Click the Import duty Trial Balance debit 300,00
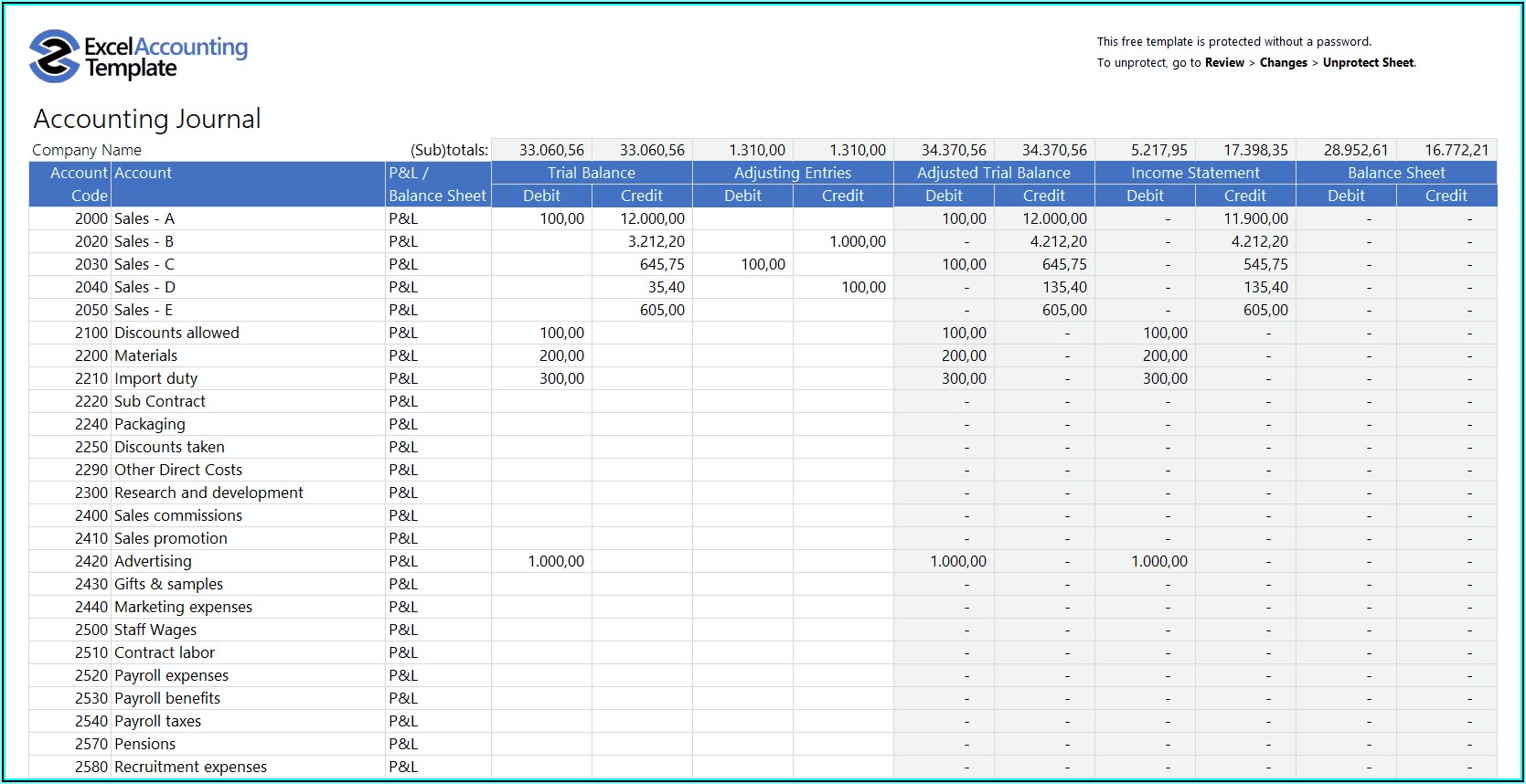Viewport: 1526px width, 784px height. coord(560,378)
